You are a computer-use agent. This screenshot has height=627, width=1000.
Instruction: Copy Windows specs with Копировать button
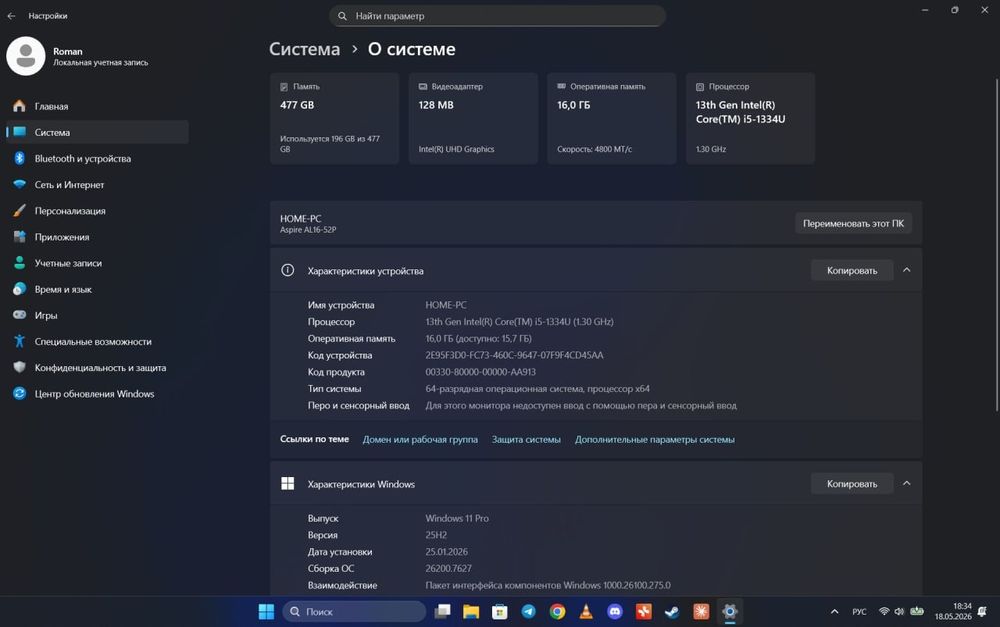pos(852,483)
